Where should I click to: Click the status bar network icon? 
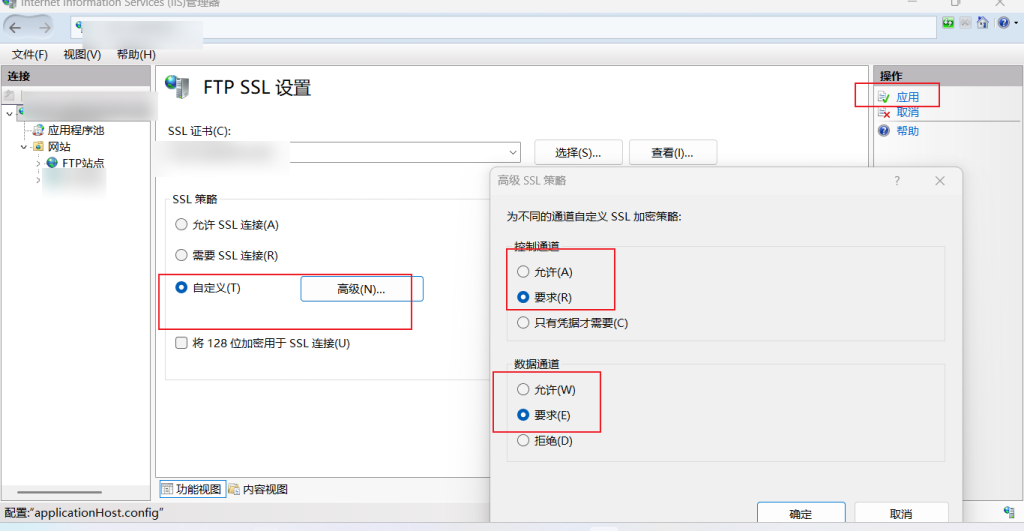coord(1009,513)
